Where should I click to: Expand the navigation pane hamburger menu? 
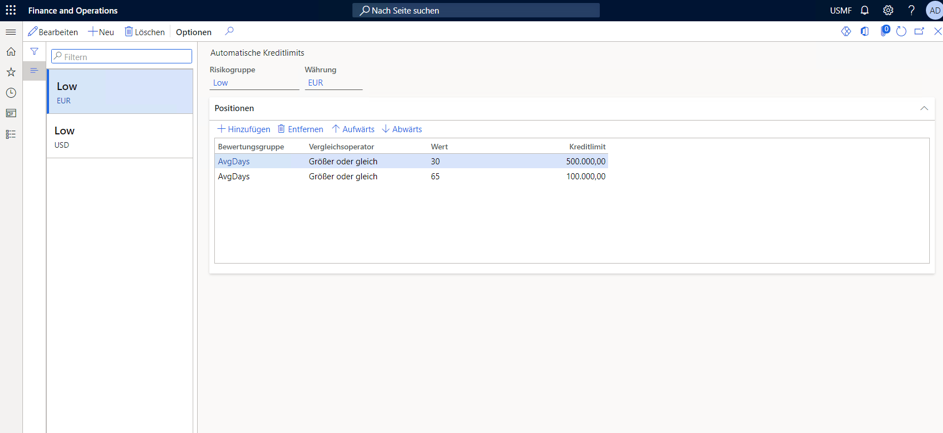tap(11, 32)
